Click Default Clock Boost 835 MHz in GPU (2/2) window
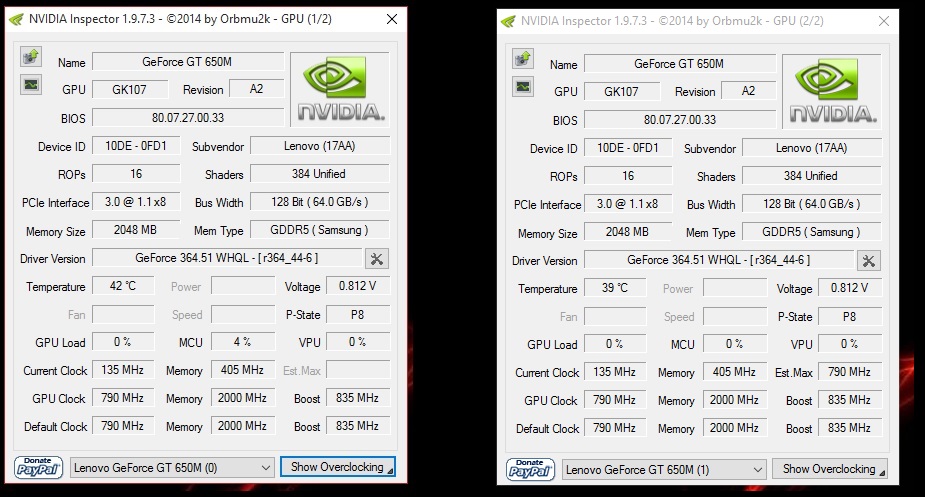The height and width of the screenshot is (497, 925). (x=849, y=428)
